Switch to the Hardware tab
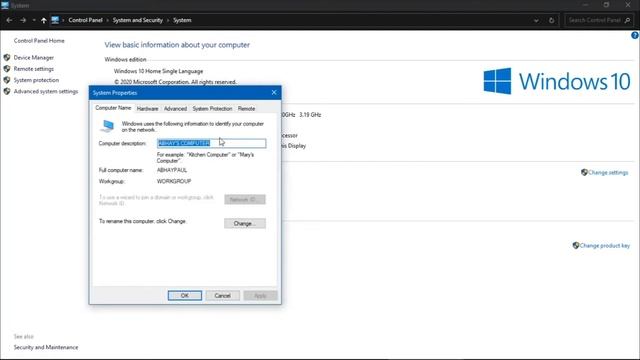This screenshot has width=640, height=360. click(147, 109)
